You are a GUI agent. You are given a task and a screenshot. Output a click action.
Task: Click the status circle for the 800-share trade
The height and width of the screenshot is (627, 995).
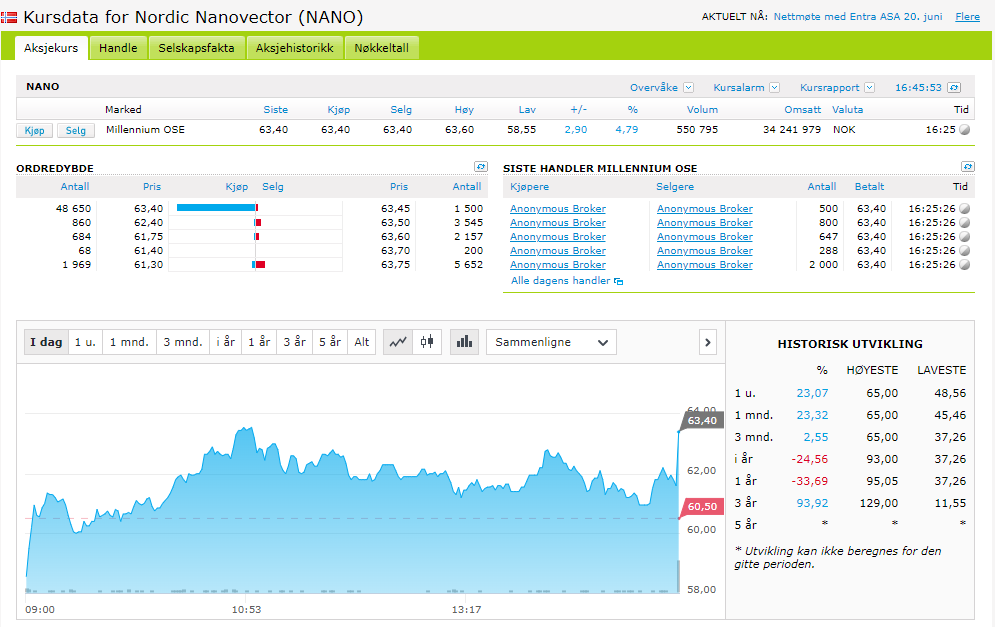tap(965, 222)
